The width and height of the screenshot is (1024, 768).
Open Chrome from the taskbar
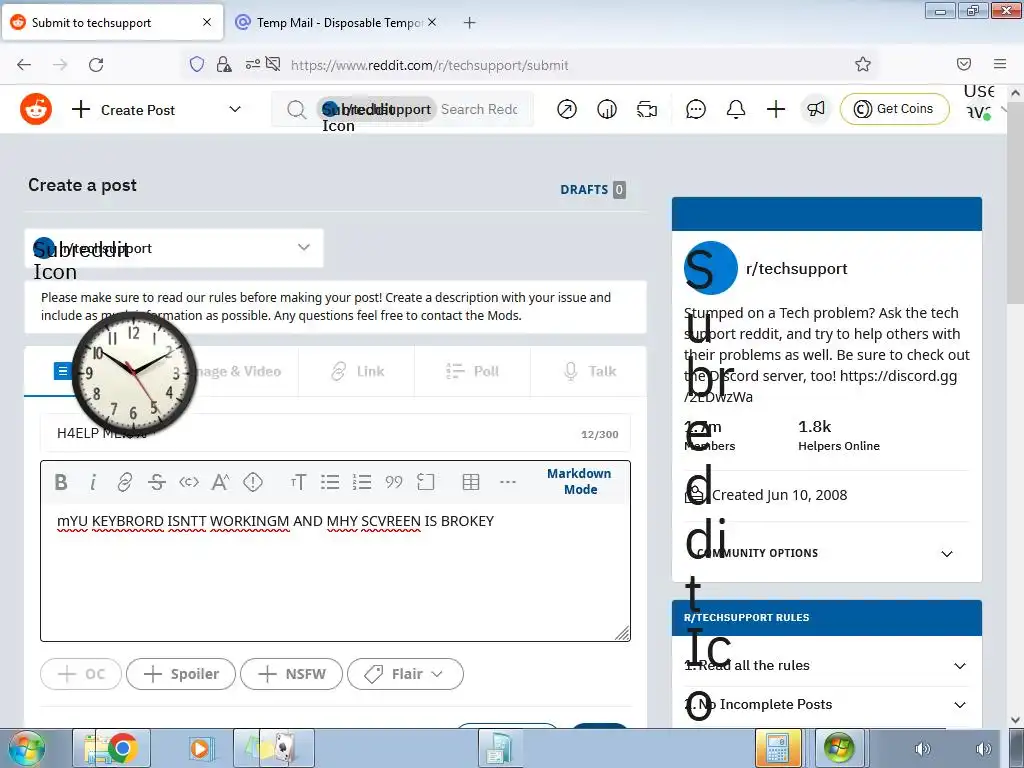click(x=123, y=748)
